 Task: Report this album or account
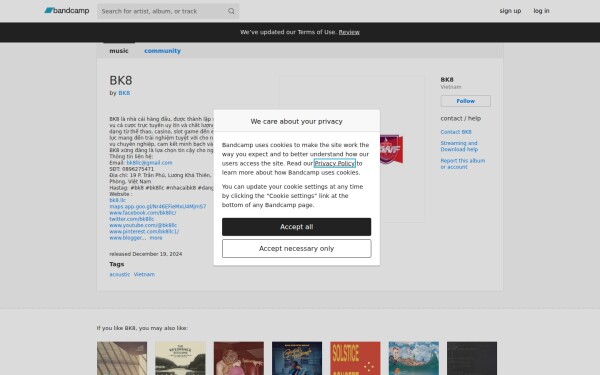(462, 164)
